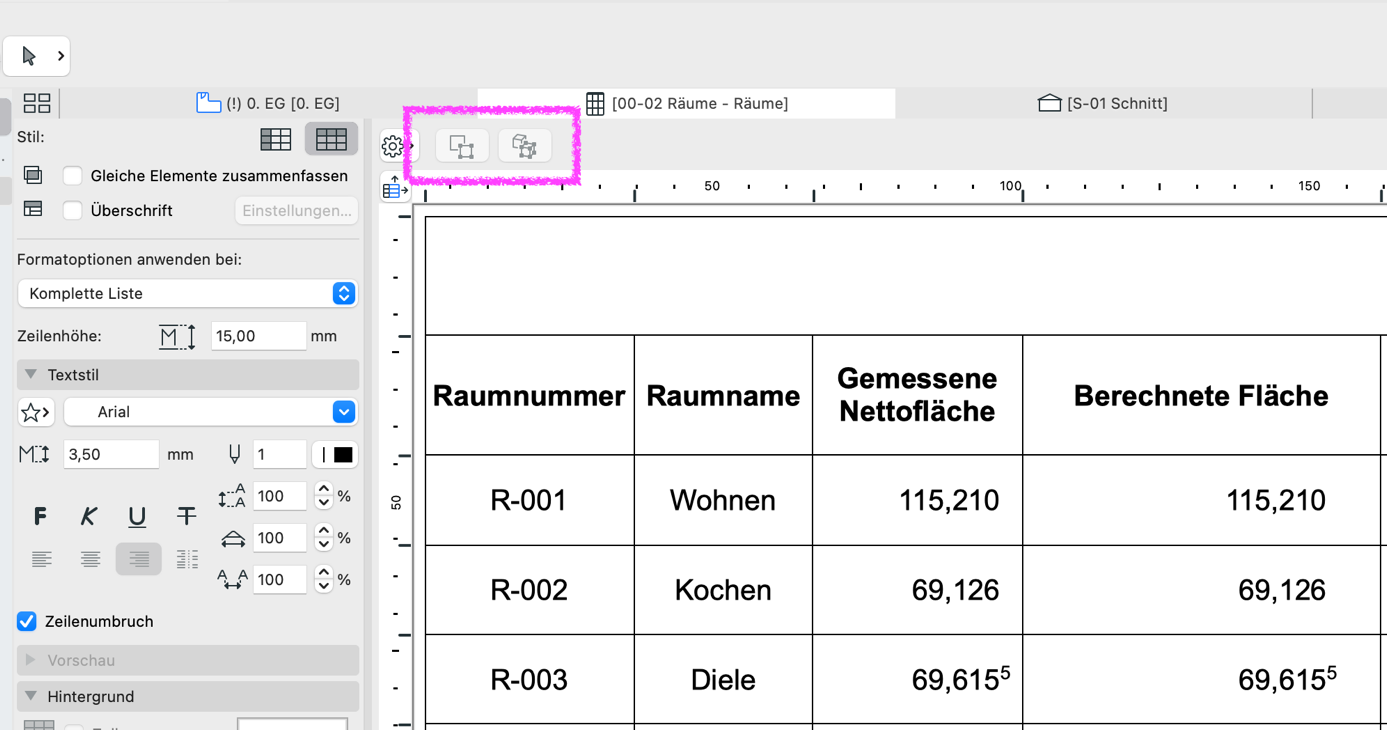Image resolution: width=1387 pixels, height=730 pixels.
Task: Click the character spacing stepper arrows
Action: point(323,580)
